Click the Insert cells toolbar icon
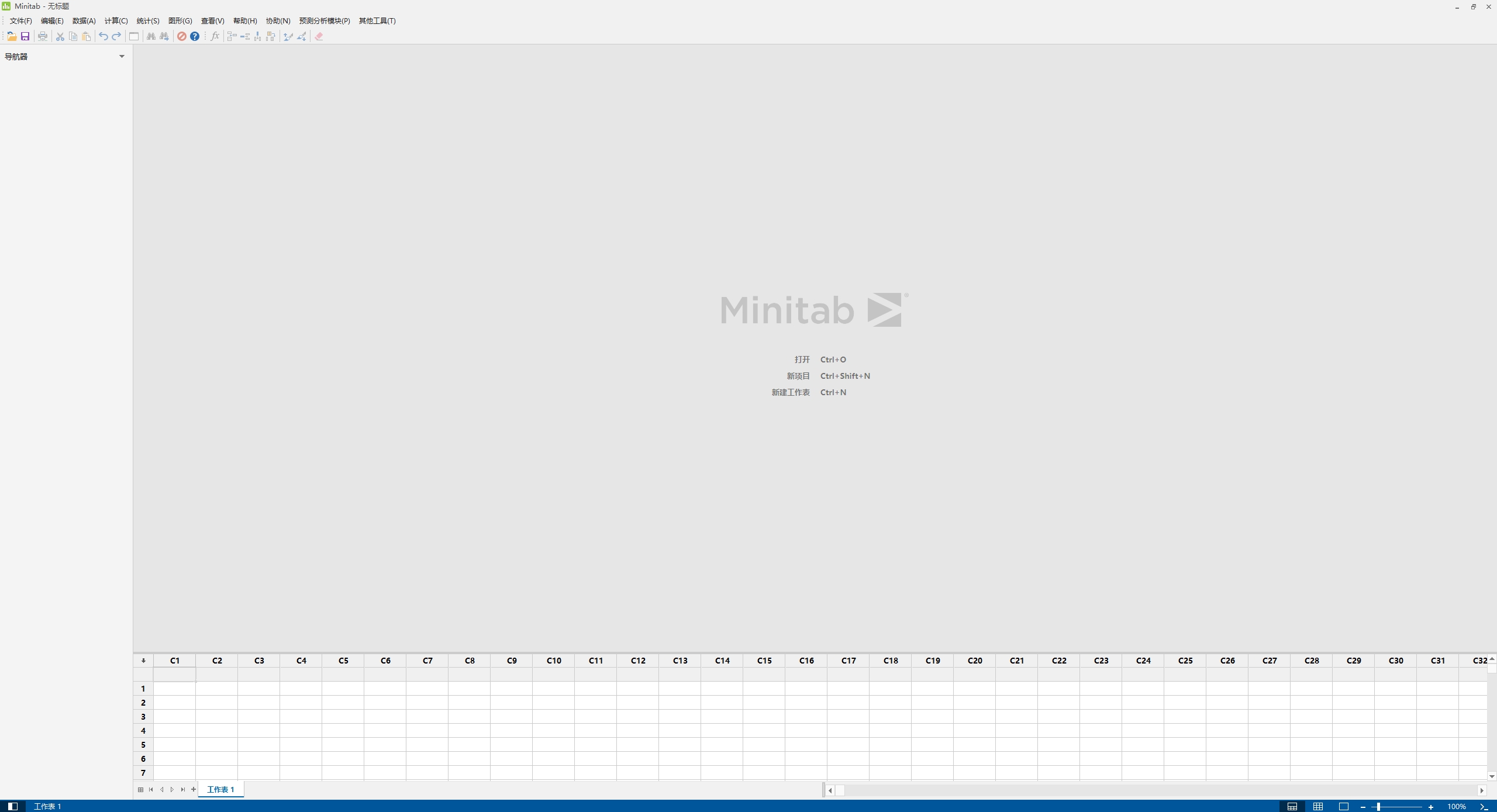Viewport: 1497px width, 812px height. click(x=232, y=36)
